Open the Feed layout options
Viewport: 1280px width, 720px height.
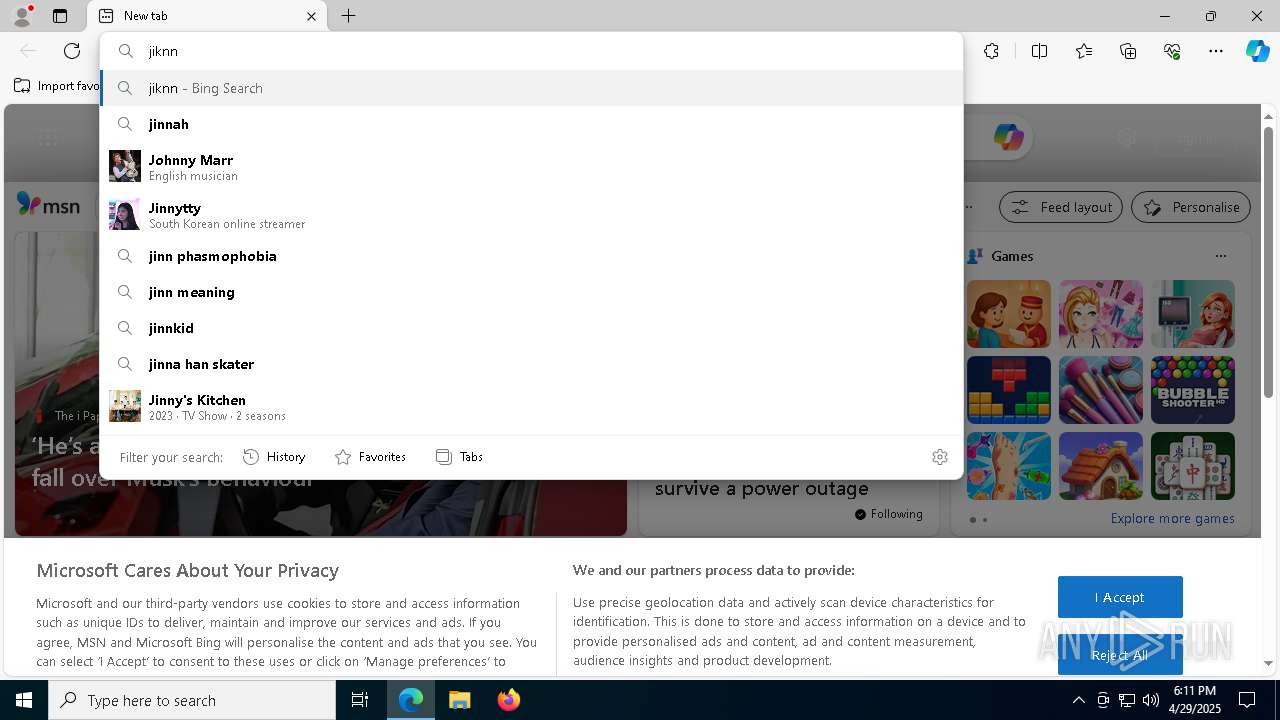1061,207
